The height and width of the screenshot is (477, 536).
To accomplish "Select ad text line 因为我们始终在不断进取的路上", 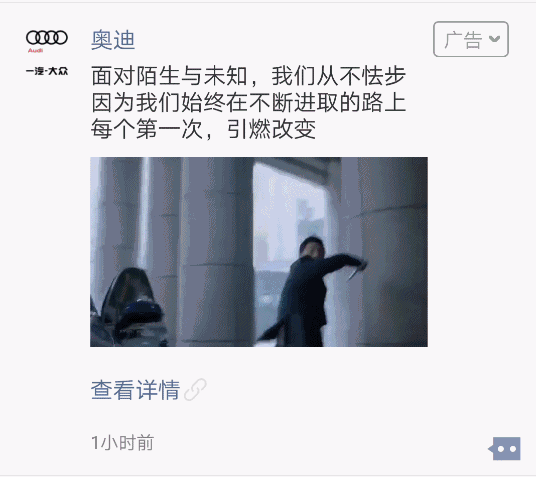I will [249, 103].
